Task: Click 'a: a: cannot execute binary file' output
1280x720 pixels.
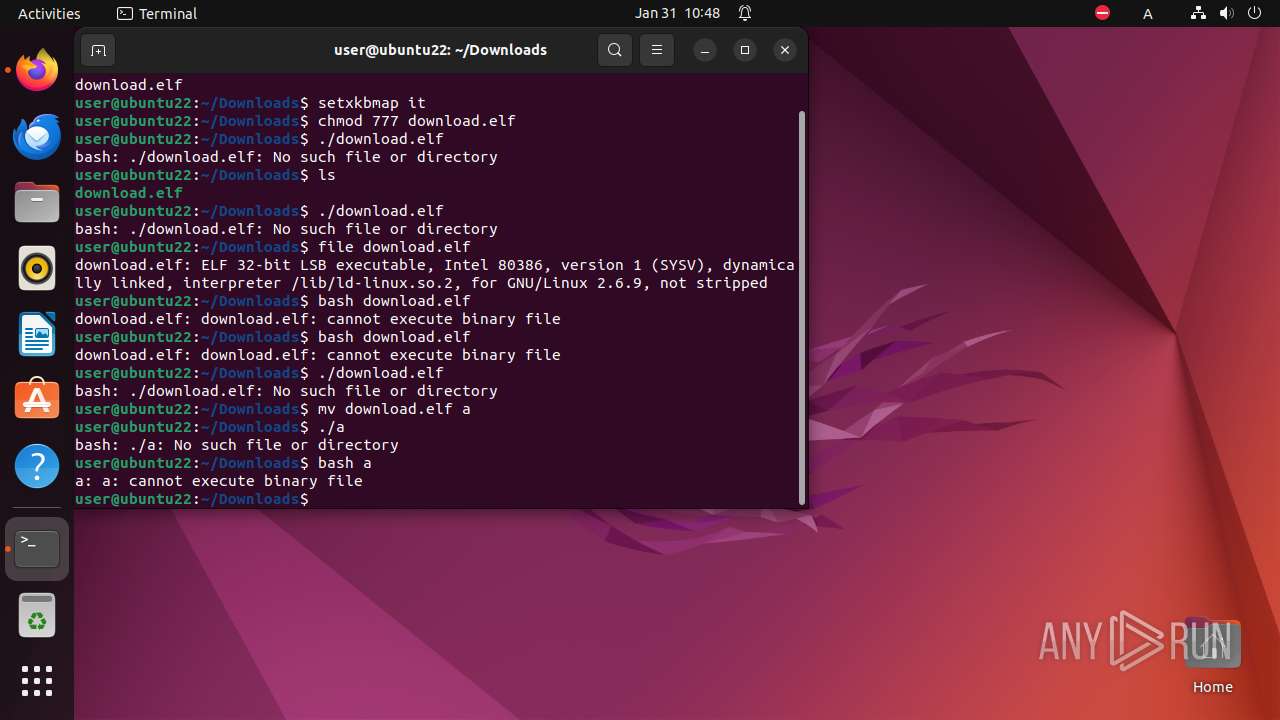Action: (219, 481)
